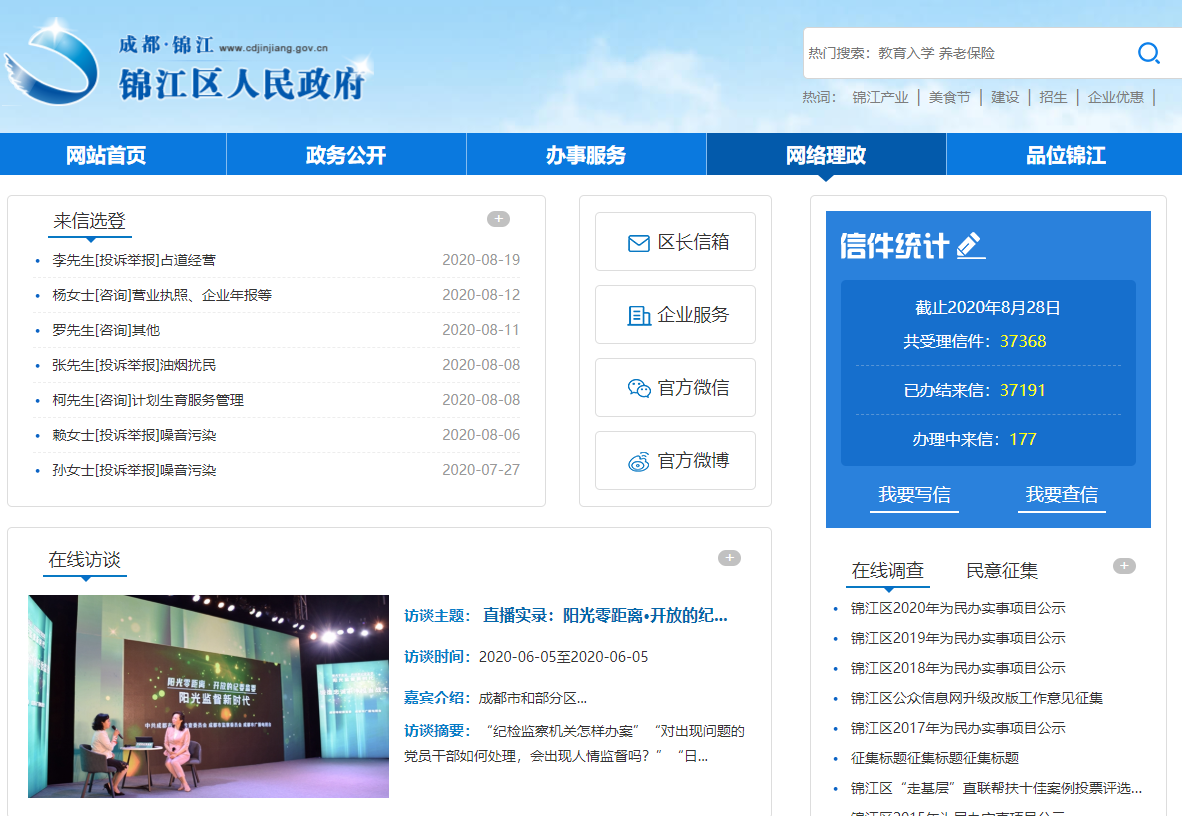Click the 我要查信 button
Image resolution: width=1182 pixels, height=816 pixels.
(x=1061, y=495)
